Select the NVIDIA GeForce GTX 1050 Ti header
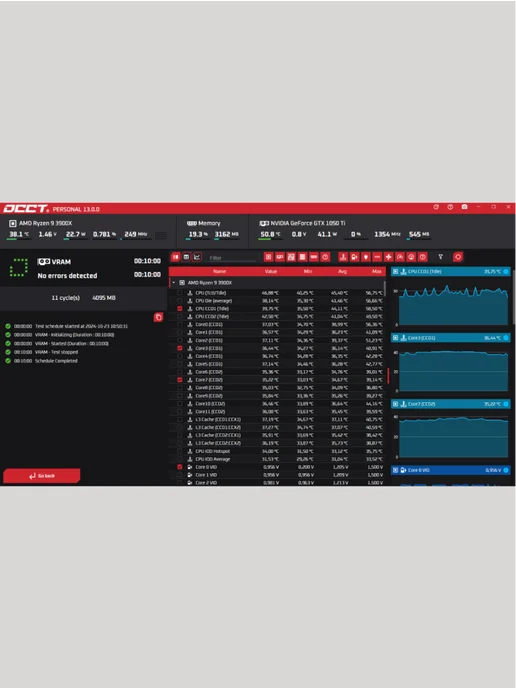 coord(302,223)
